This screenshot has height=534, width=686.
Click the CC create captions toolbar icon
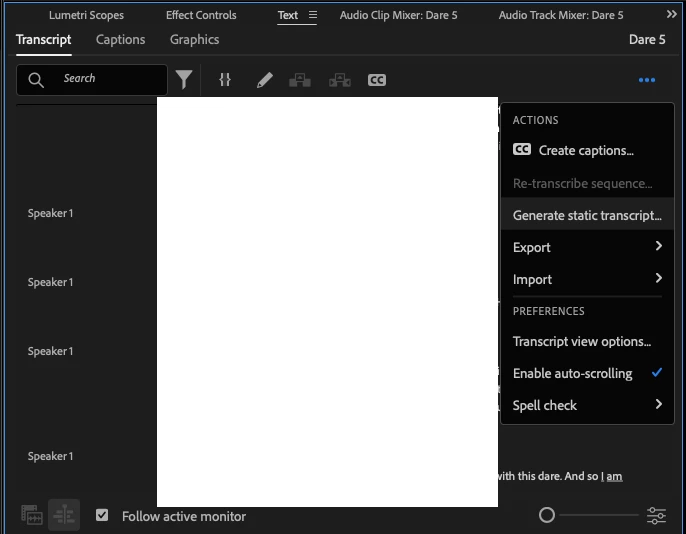(x=377, y=80)
